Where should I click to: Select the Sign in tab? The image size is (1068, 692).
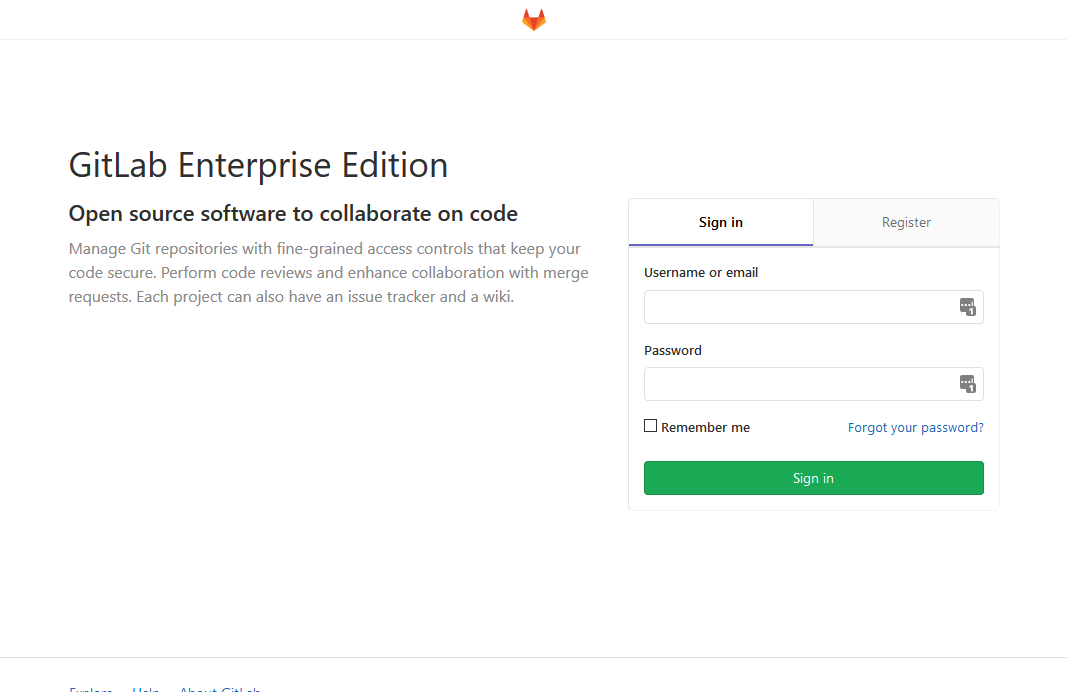pyautogui.click(x=720, y=222)
